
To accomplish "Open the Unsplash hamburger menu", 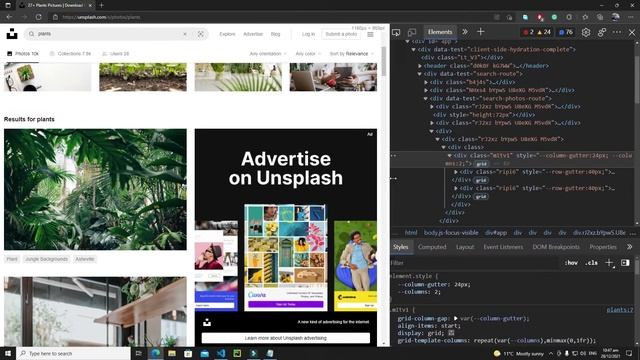I will 370,34.
